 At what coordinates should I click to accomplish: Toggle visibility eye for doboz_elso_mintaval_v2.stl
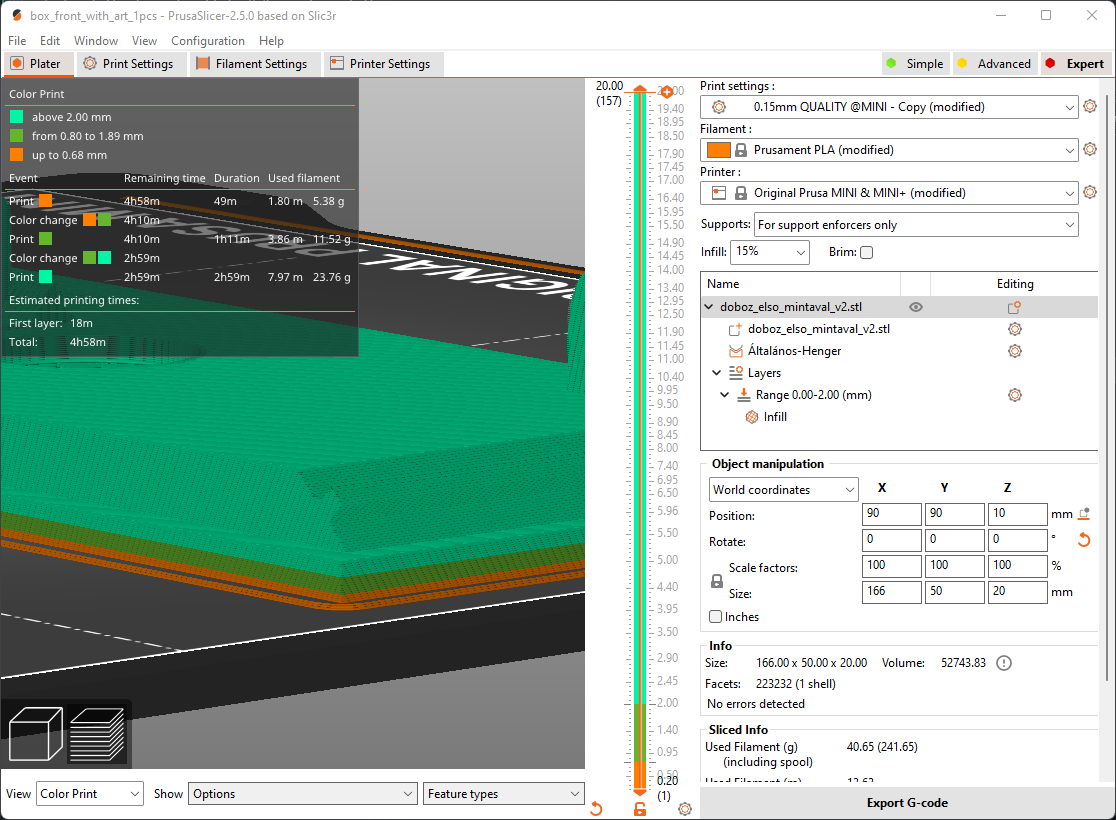[x=916, y=308]
